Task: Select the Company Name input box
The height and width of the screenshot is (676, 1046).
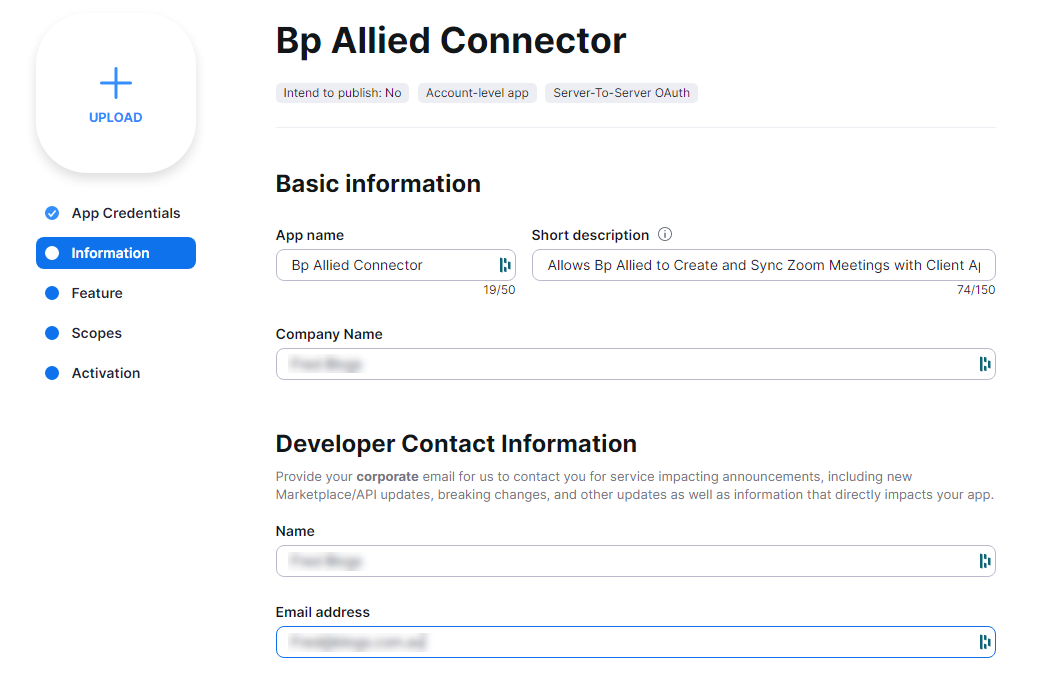Action: pyautogui.click(x=636, y=364)
